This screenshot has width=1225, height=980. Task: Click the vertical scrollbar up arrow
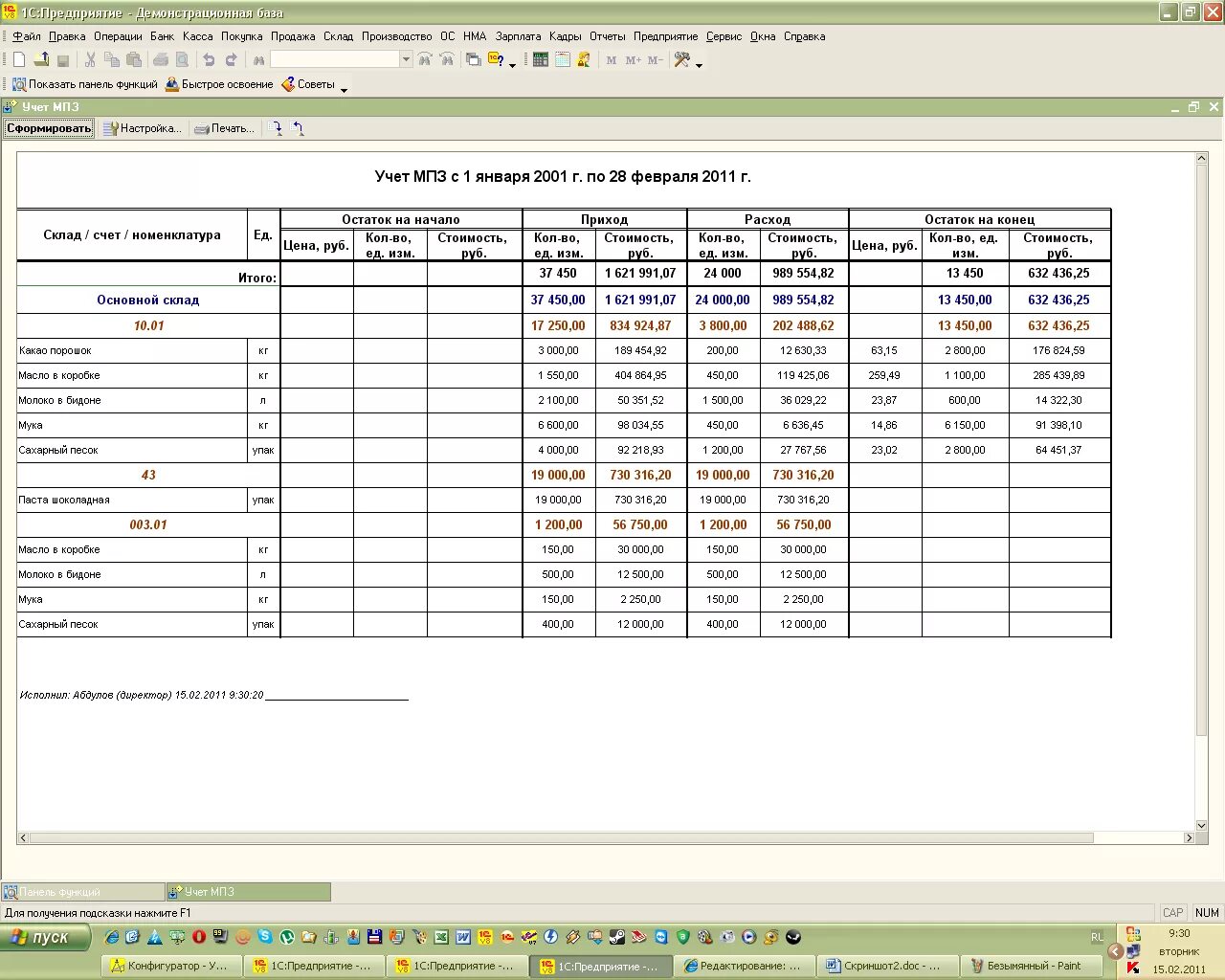pyautogui.click(x=1201, y=158)
